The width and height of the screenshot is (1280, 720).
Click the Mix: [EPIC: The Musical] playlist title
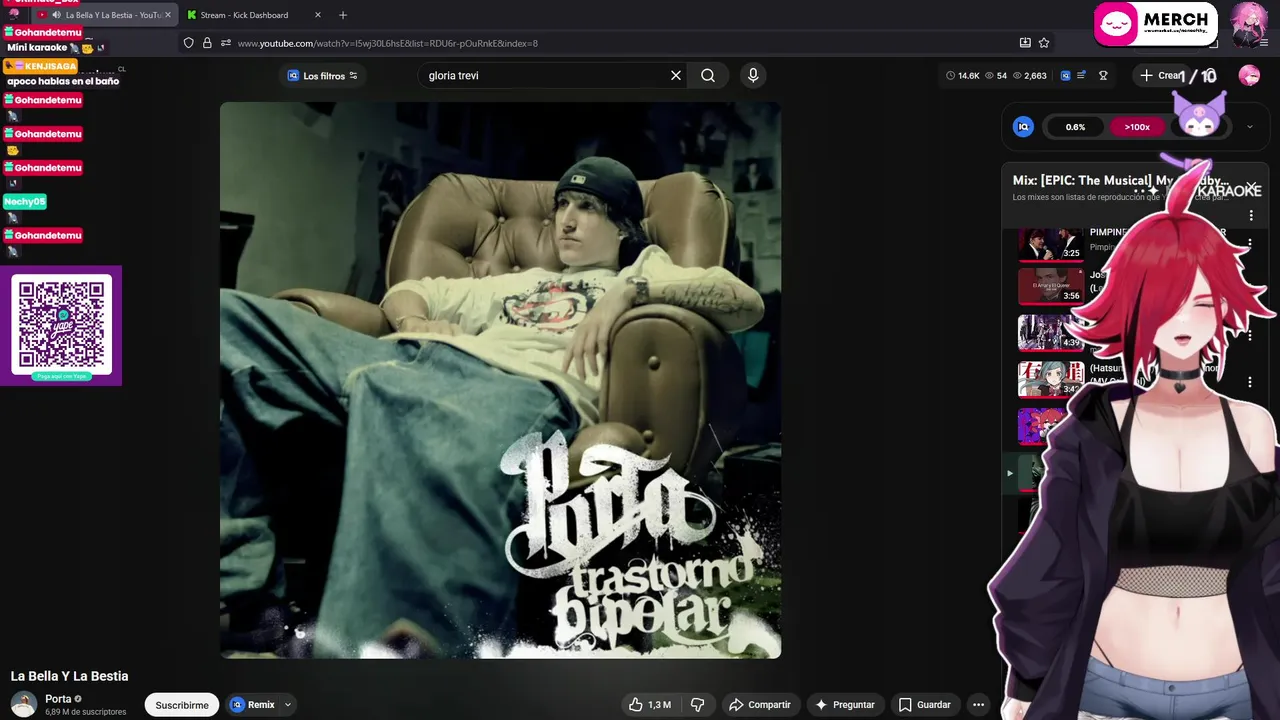tap(1120, 181)
